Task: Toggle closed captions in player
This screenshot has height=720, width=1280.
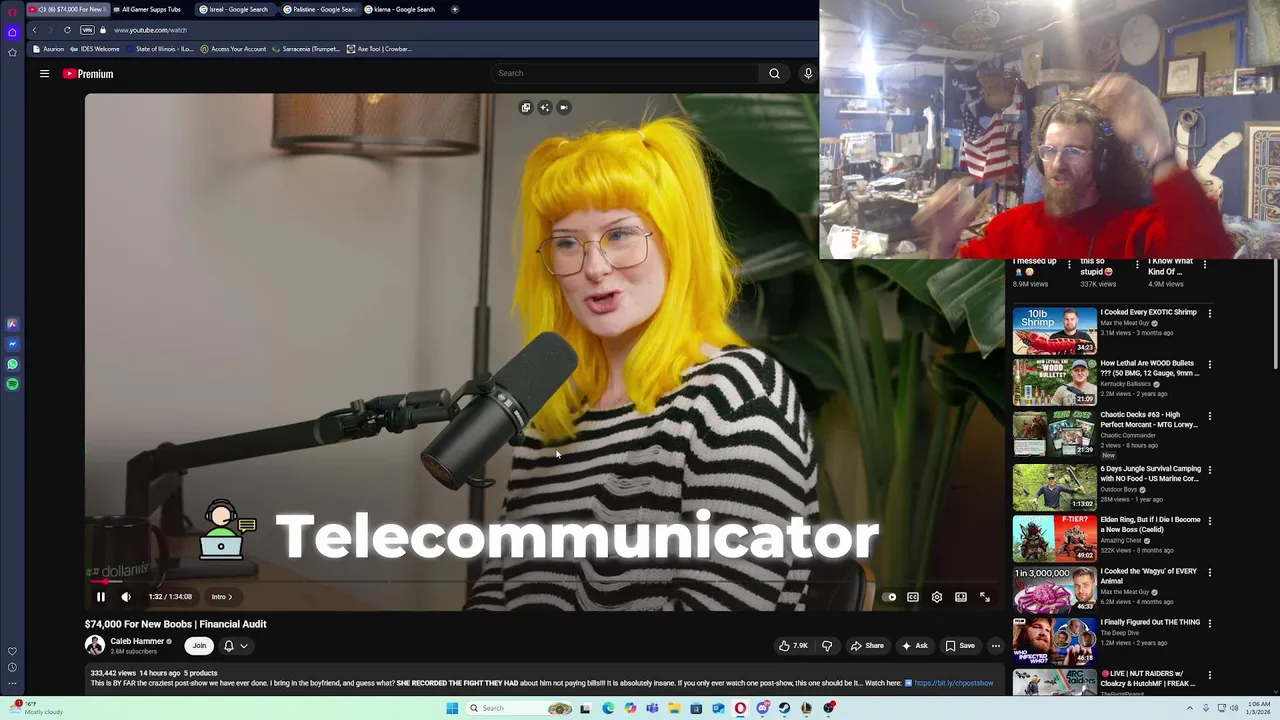Action: tap(913, 597)
